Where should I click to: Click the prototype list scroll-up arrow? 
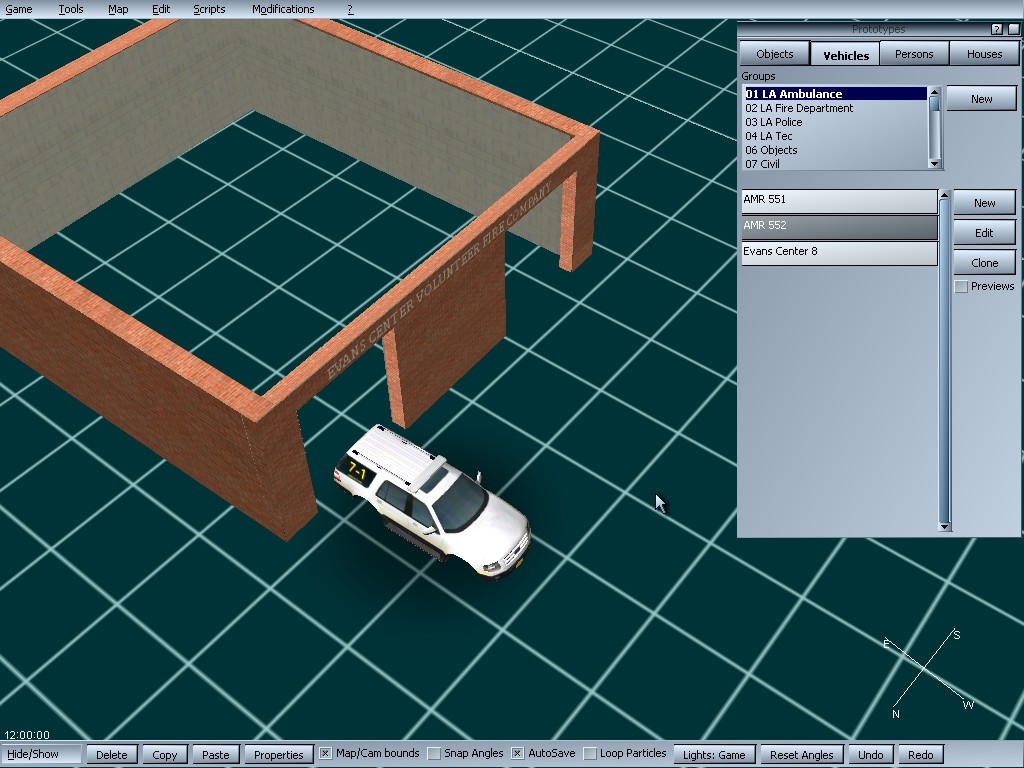[x=944, y=195]
